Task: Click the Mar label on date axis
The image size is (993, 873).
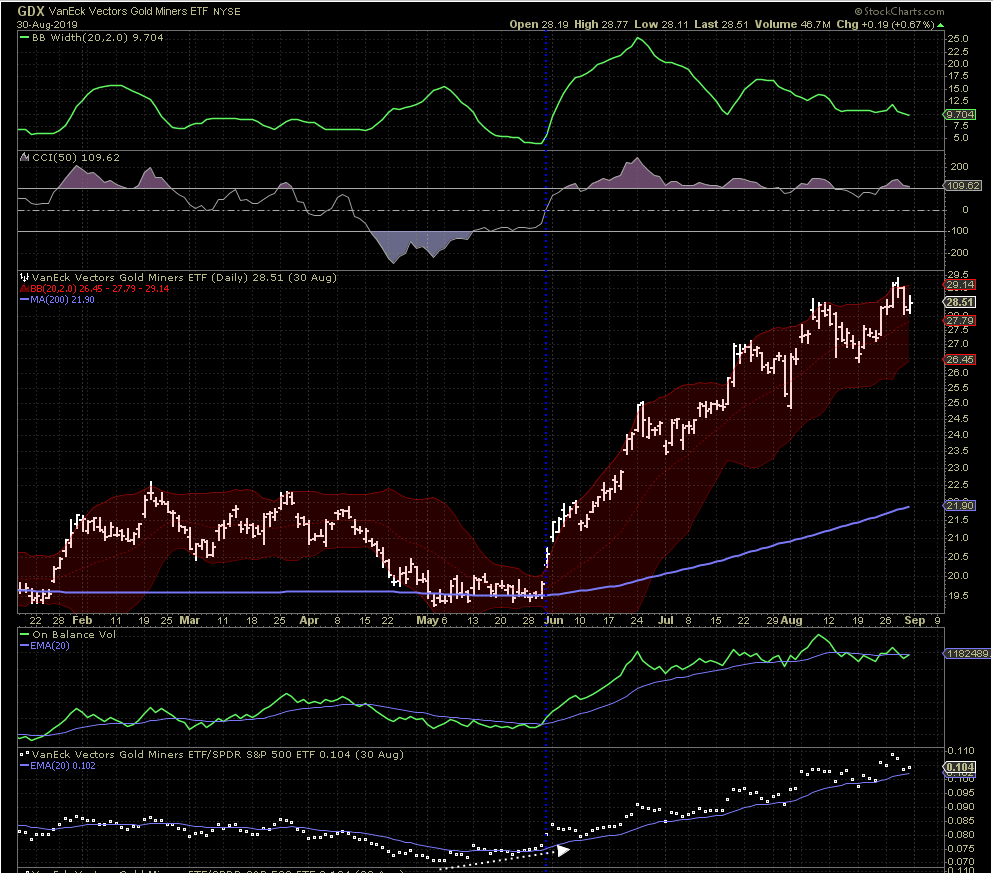Action: [189, 620]
